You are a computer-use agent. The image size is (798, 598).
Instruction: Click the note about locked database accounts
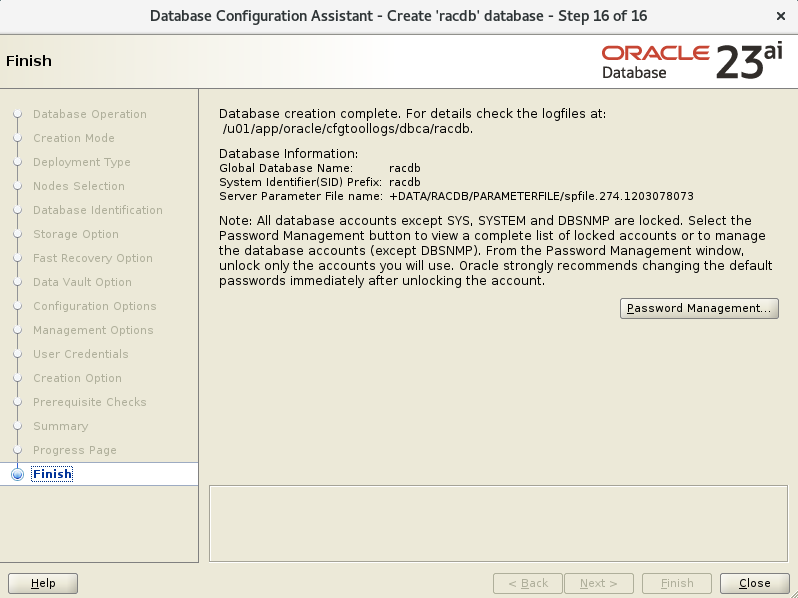(x=496, y=250)
